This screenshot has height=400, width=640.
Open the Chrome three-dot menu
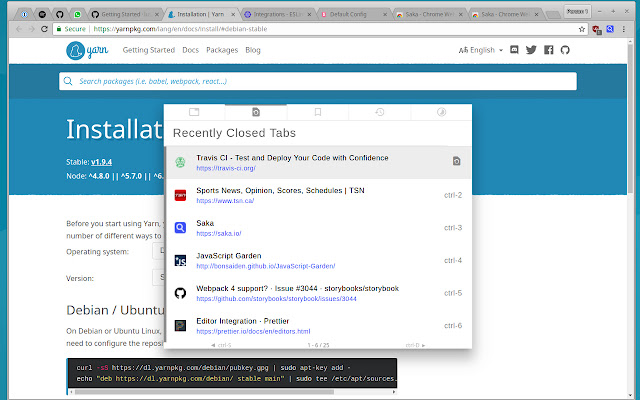[623, 29]
